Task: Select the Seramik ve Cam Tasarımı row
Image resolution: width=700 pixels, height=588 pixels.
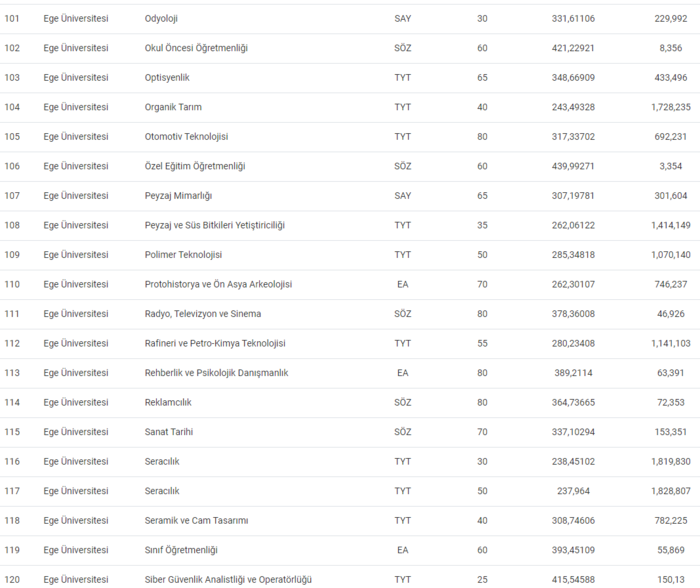Action: (x=196, y=520)
